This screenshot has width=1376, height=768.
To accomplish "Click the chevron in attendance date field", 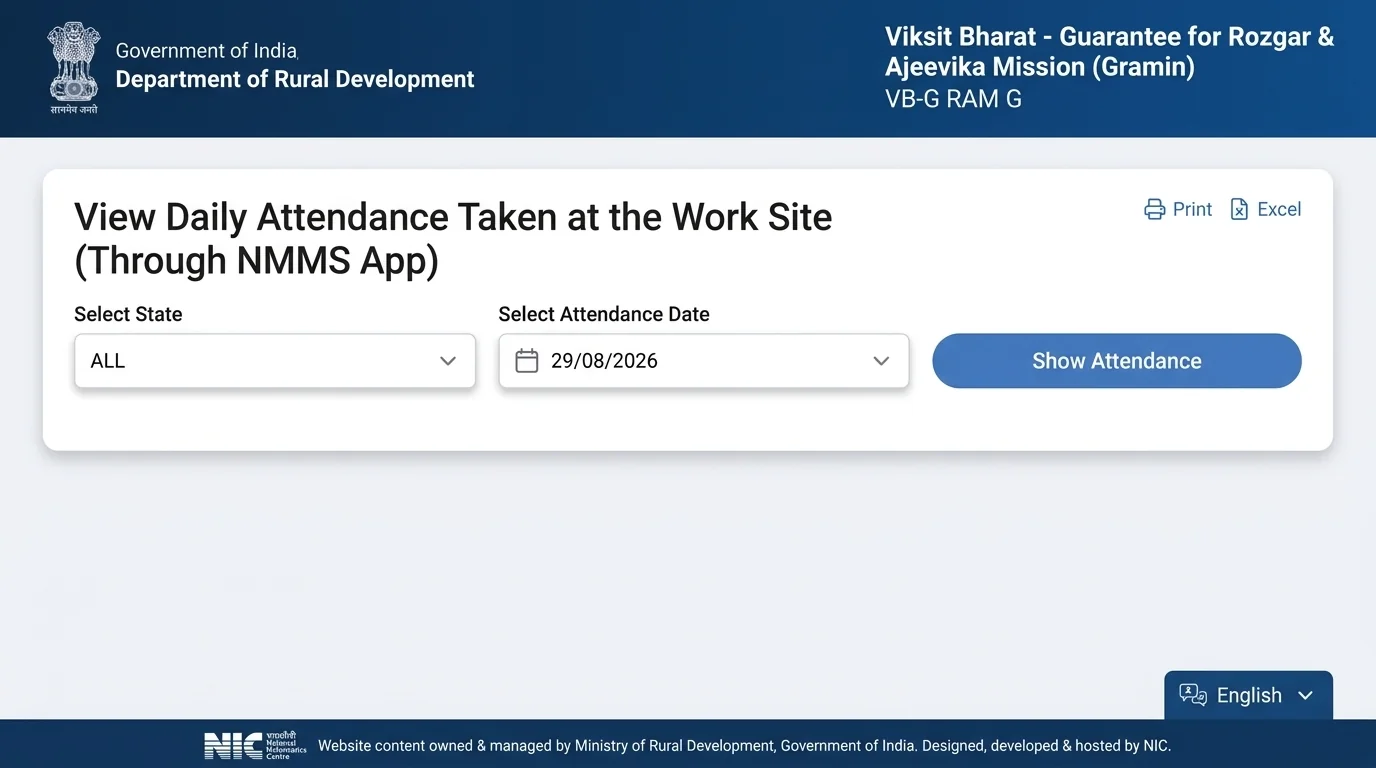I will pos(881,361).
